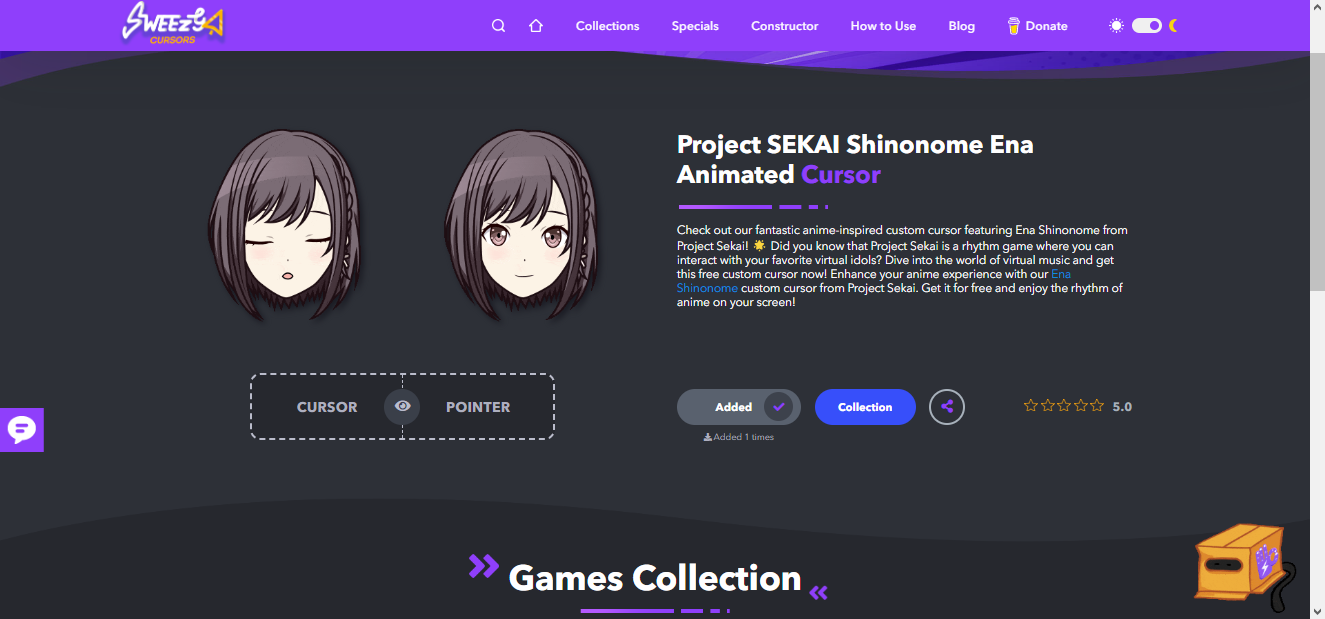The image size is (1325, 619).
Task: Click the Ena pointer preview image
Action: click(x=518, y=226)
